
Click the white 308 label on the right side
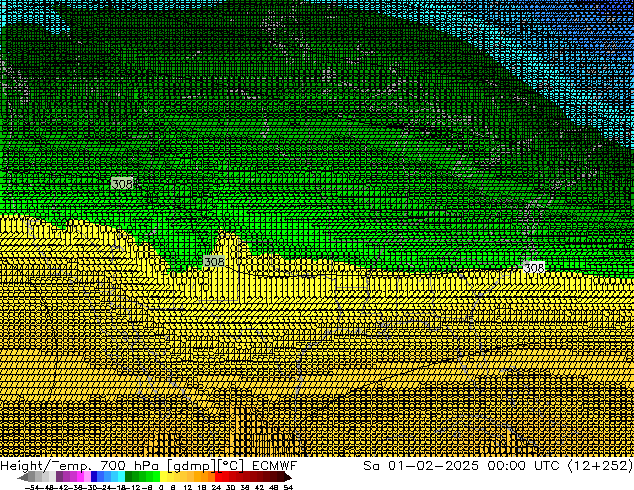coord(534,268)
